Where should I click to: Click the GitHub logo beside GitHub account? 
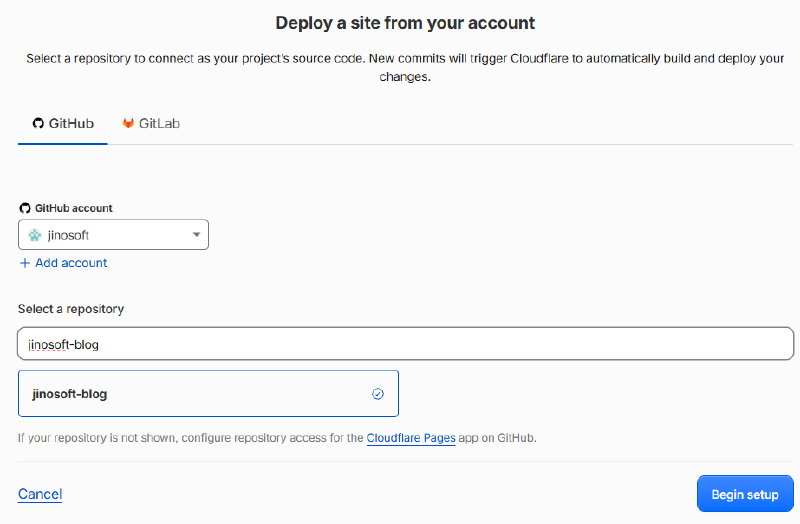pos(24,208)
